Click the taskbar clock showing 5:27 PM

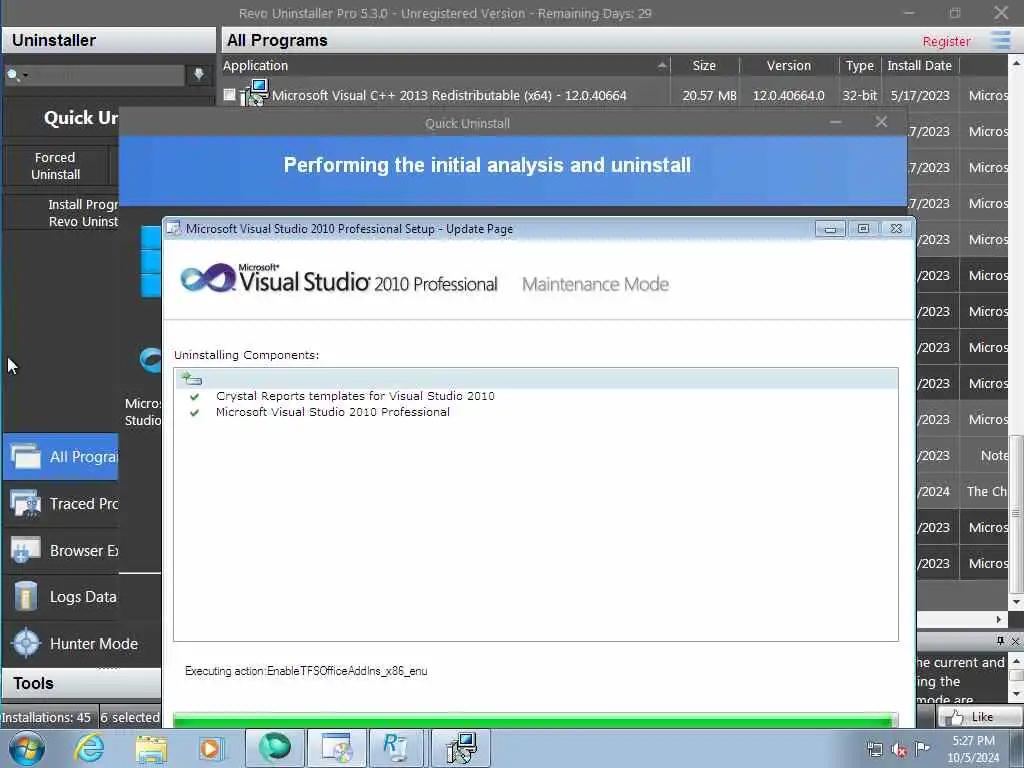[x=973, y=749]
